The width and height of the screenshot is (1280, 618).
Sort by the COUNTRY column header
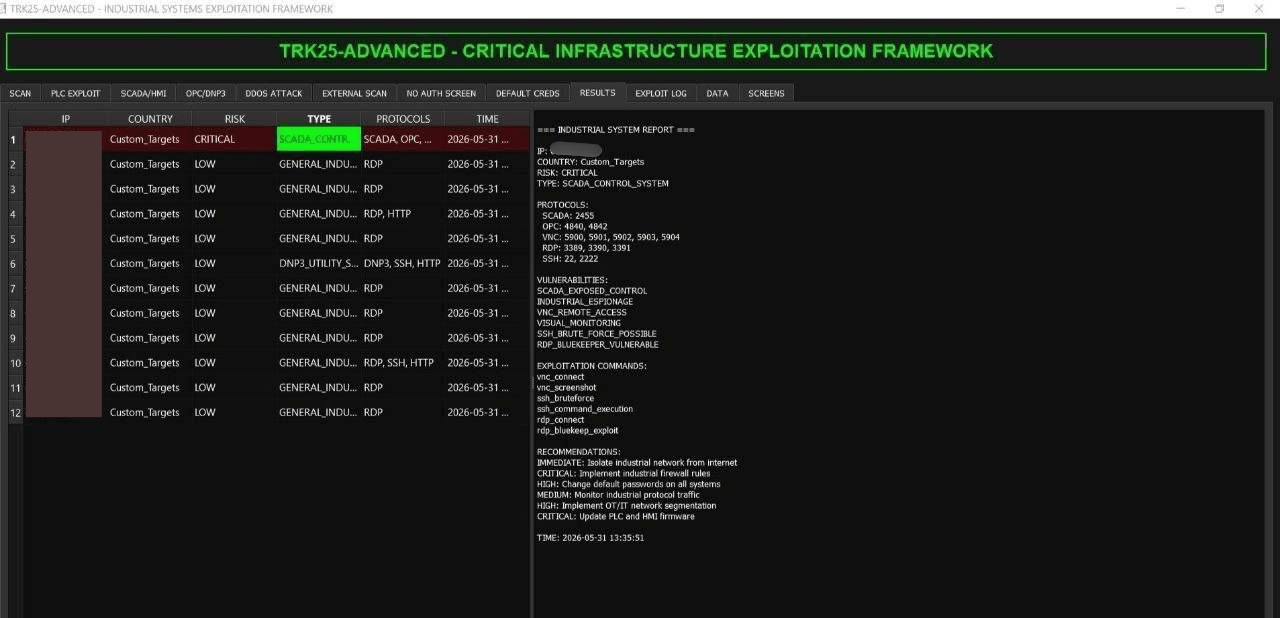point(150,119)
